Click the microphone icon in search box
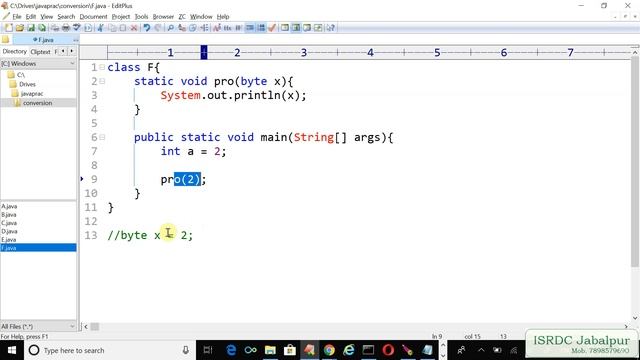 point(186,350)
